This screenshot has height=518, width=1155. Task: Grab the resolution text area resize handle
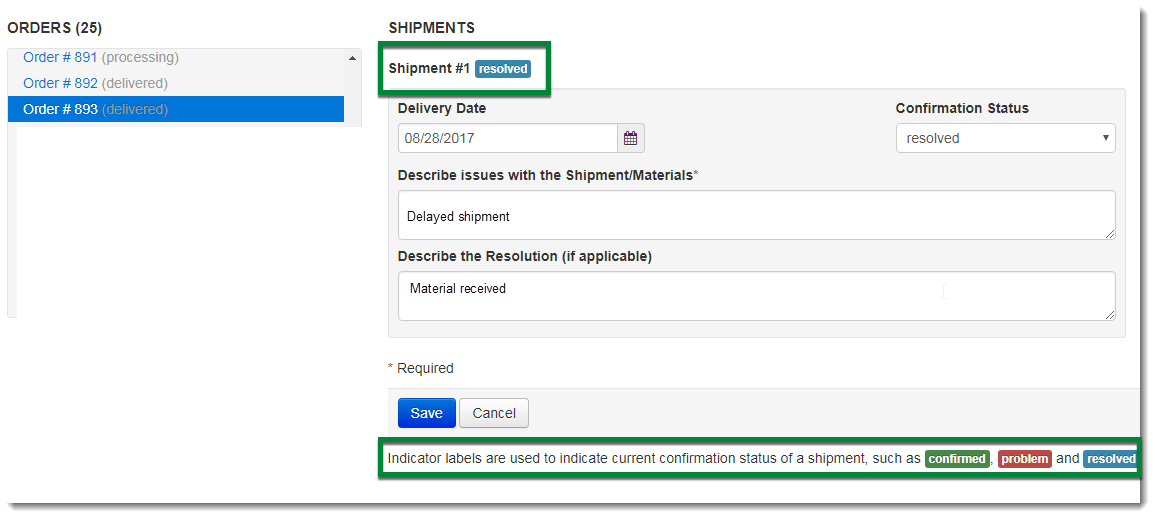point(1110,315)
